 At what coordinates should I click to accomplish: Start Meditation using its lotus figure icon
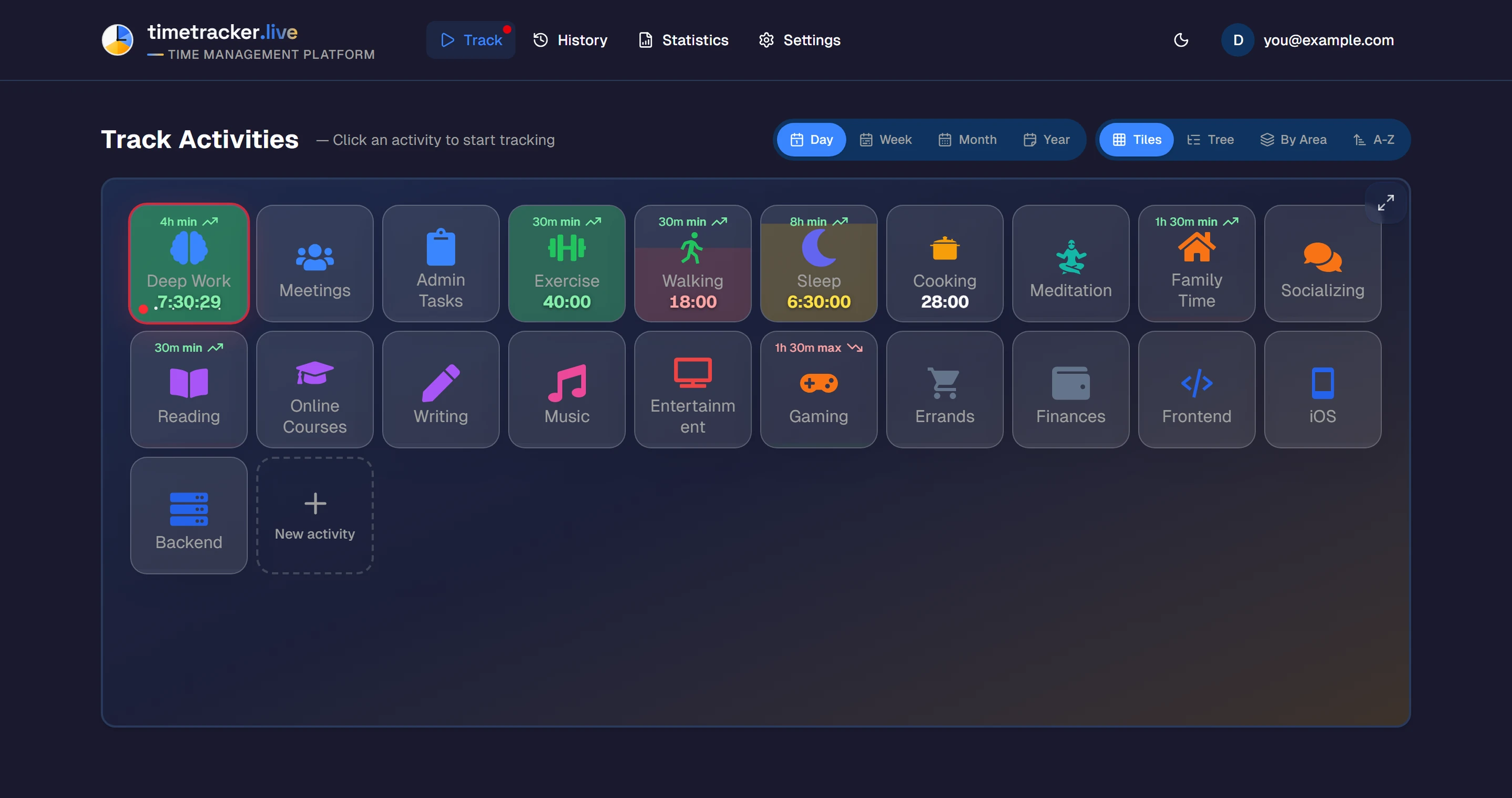pos(1070,257)
